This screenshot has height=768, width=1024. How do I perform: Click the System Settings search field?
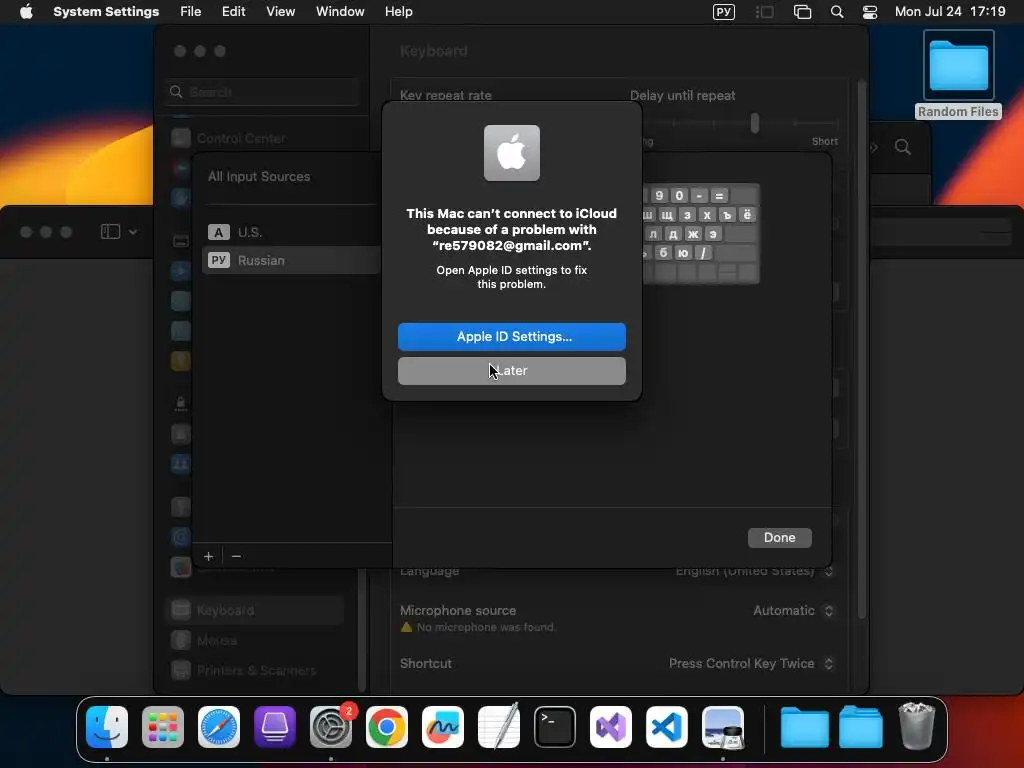pos(263,92)
